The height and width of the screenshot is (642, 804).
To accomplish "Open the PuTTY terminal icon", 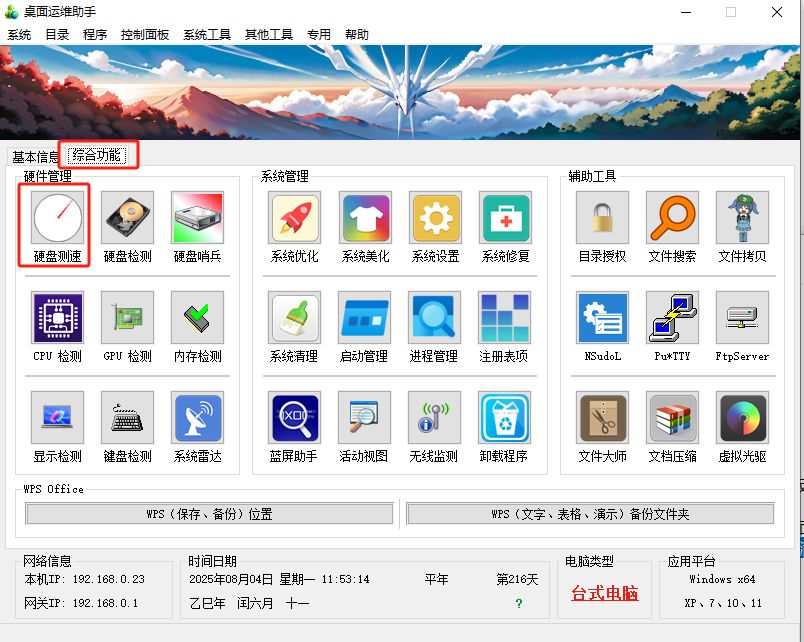I will click(672, 317).
